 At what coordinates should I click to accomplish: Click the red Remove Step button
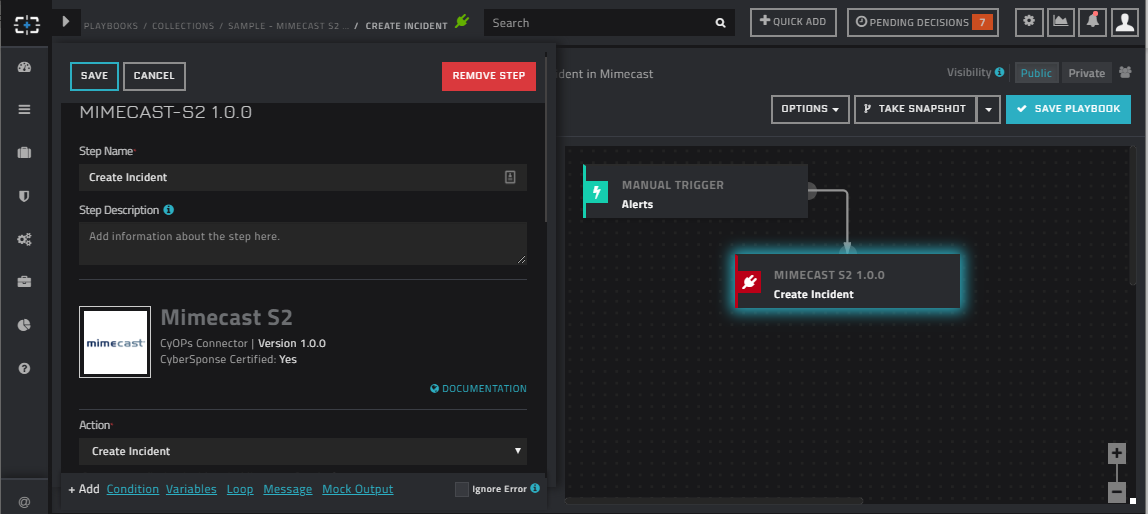489,76
